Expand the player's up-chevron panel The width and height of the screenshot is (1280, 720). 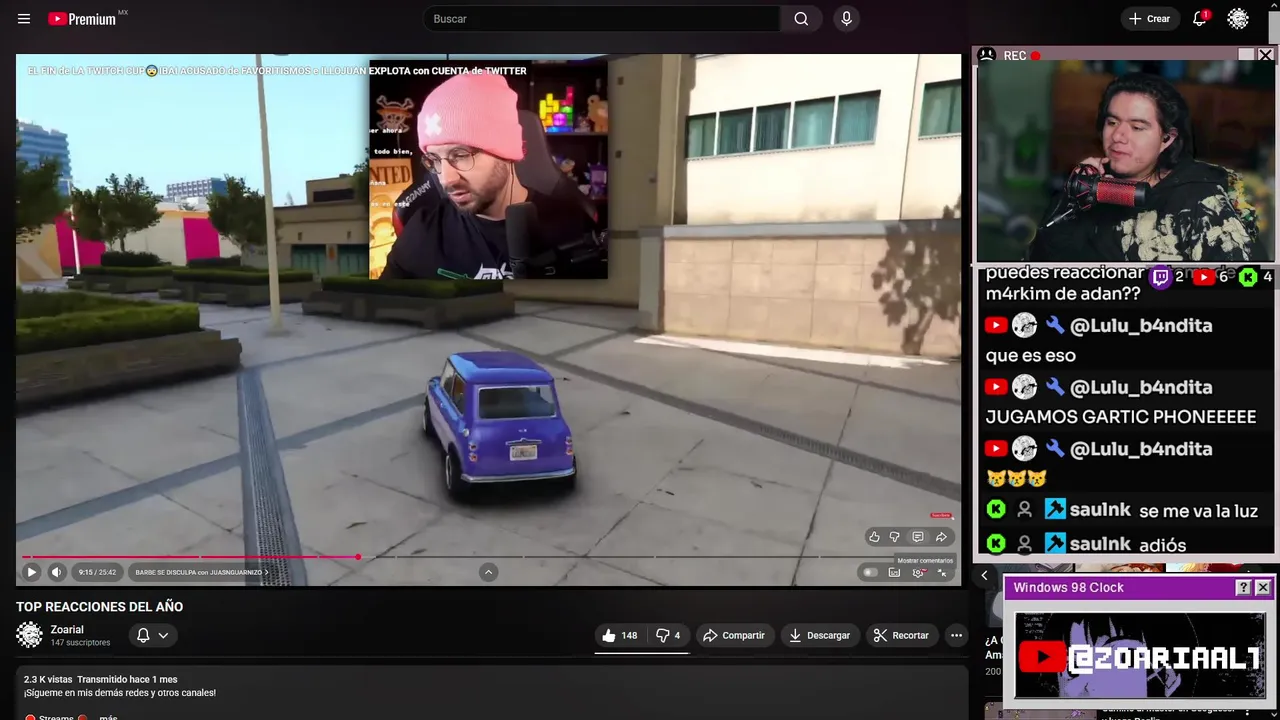488,572
